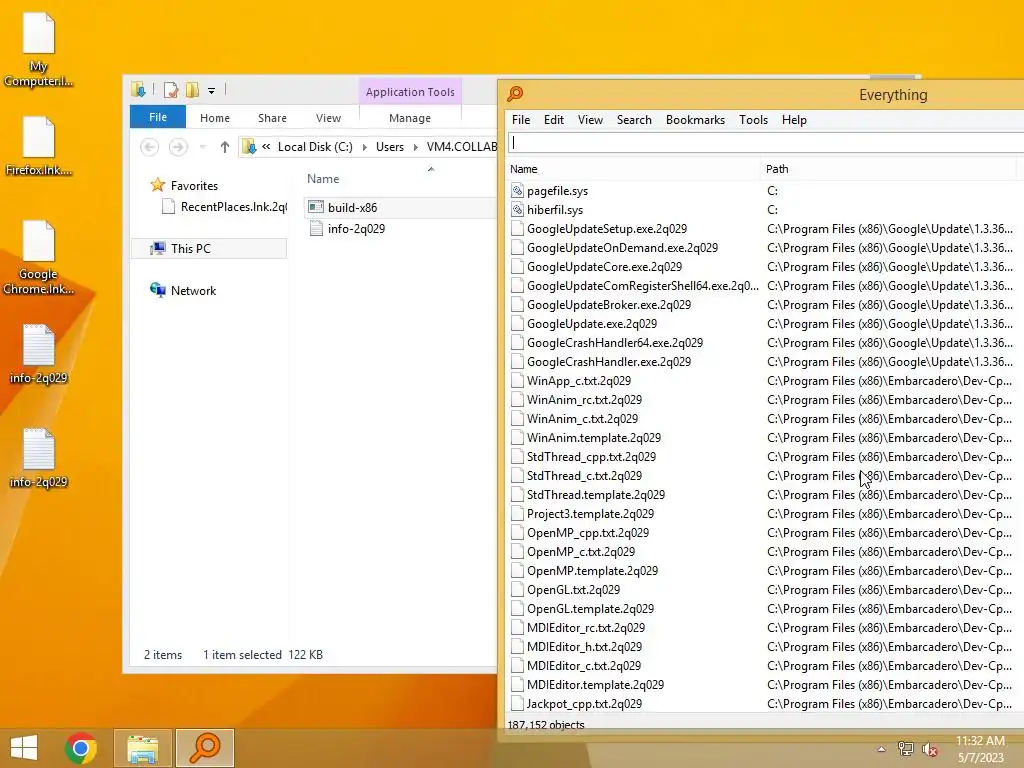Click Users breadcrumb in address bar
This screenshot has height=768, width=1024.
tap(390, 147)
